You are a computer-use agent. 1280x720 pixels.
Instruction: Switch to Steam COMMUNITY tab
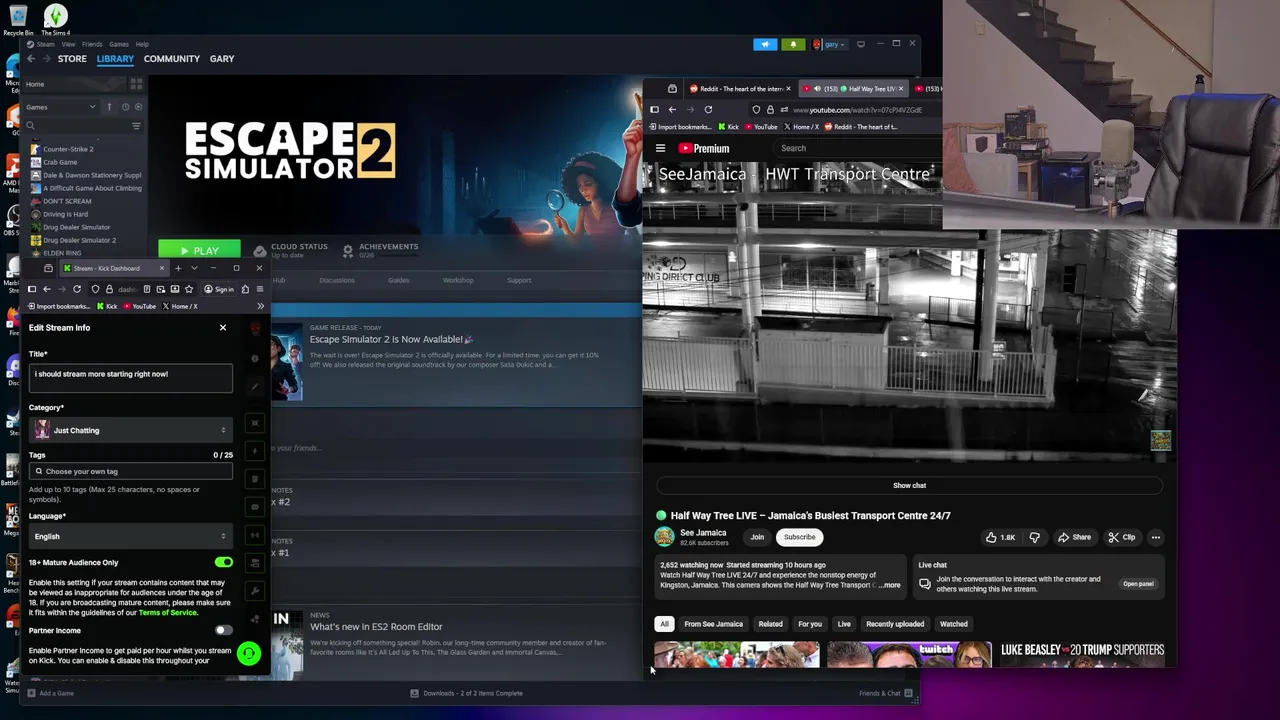172,59
